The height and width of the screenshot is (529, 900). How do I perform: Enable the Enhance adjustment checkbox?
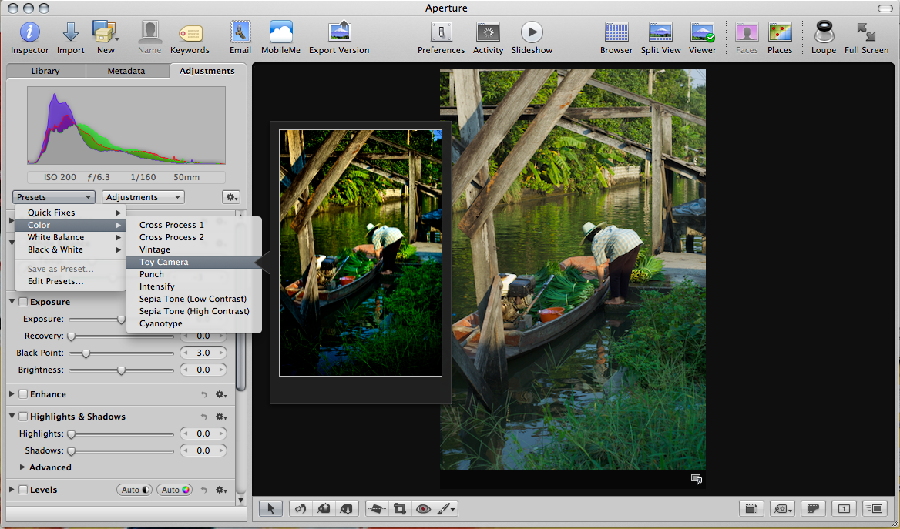[24, 394]
